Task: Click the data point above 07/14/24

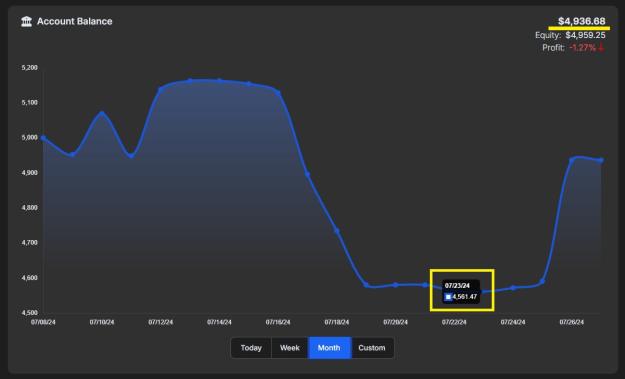Action: (x=220, y=81)
